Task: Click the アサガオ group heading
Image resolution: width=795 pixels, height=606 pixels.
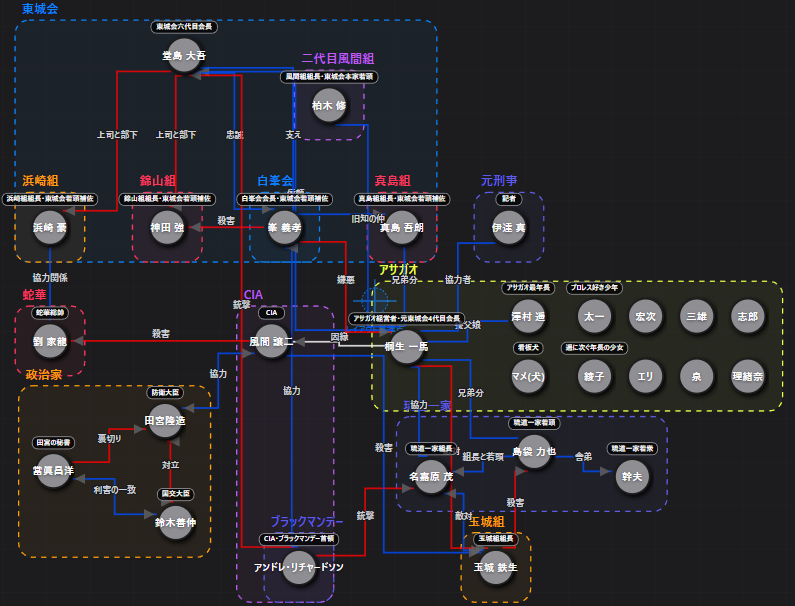Action: 397,270
